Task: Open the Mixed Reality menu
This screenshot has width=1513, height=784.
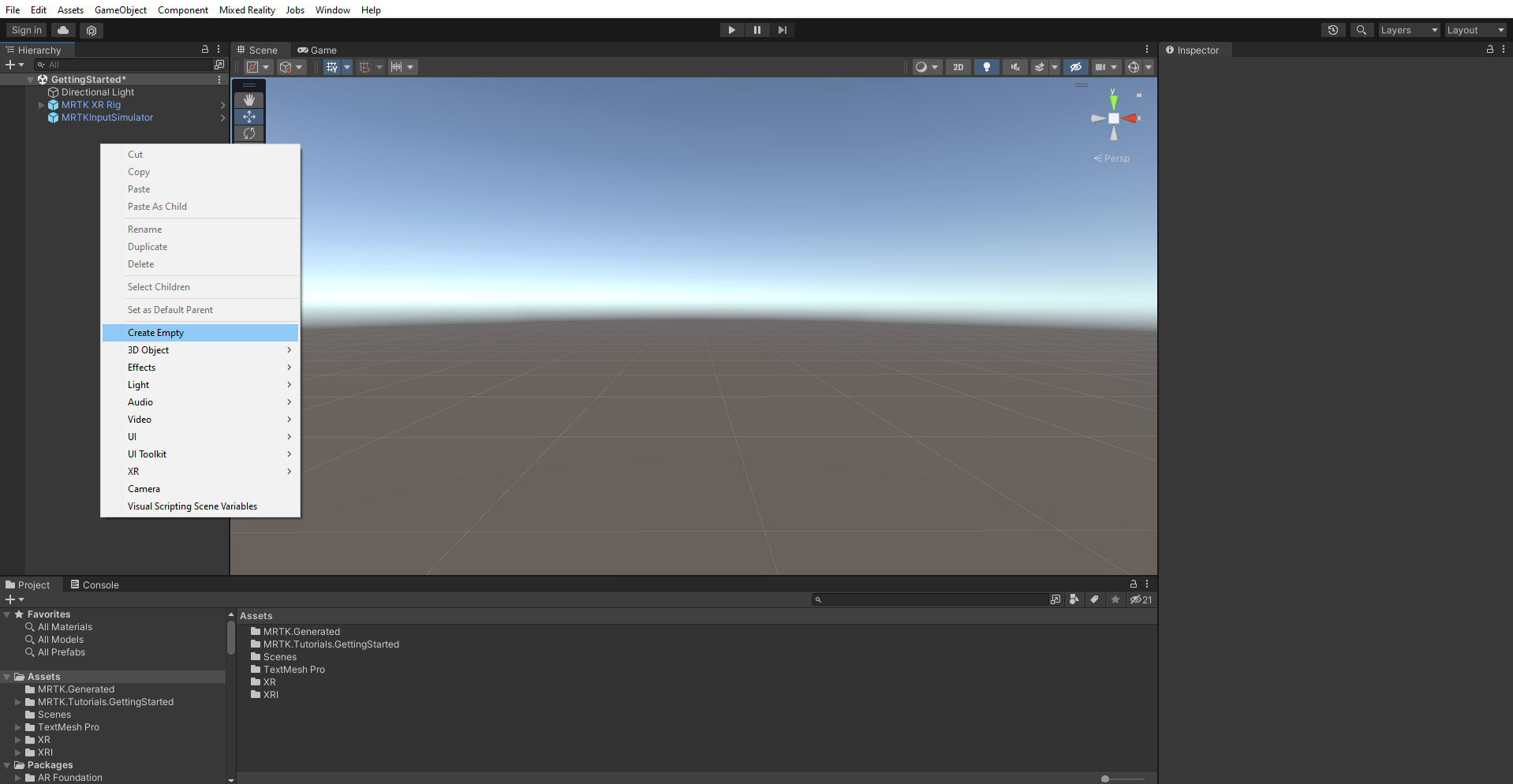Action: (x=247, y=10)
